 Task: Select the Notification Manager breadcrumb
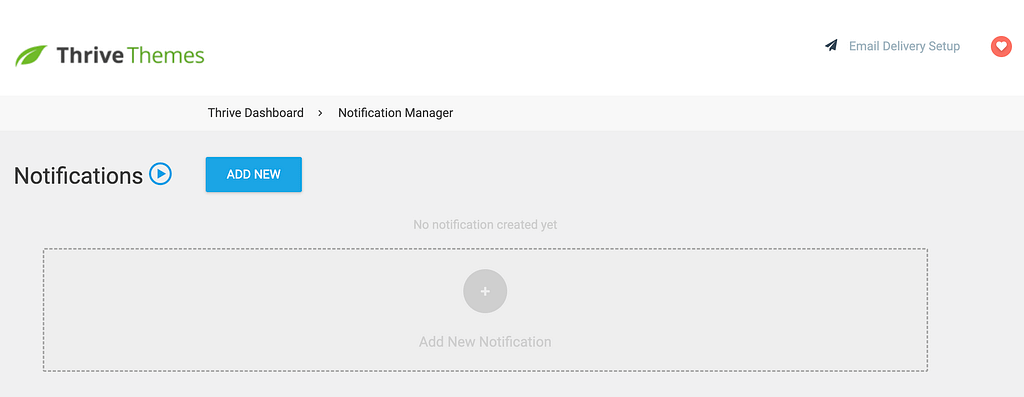(395, 113)
